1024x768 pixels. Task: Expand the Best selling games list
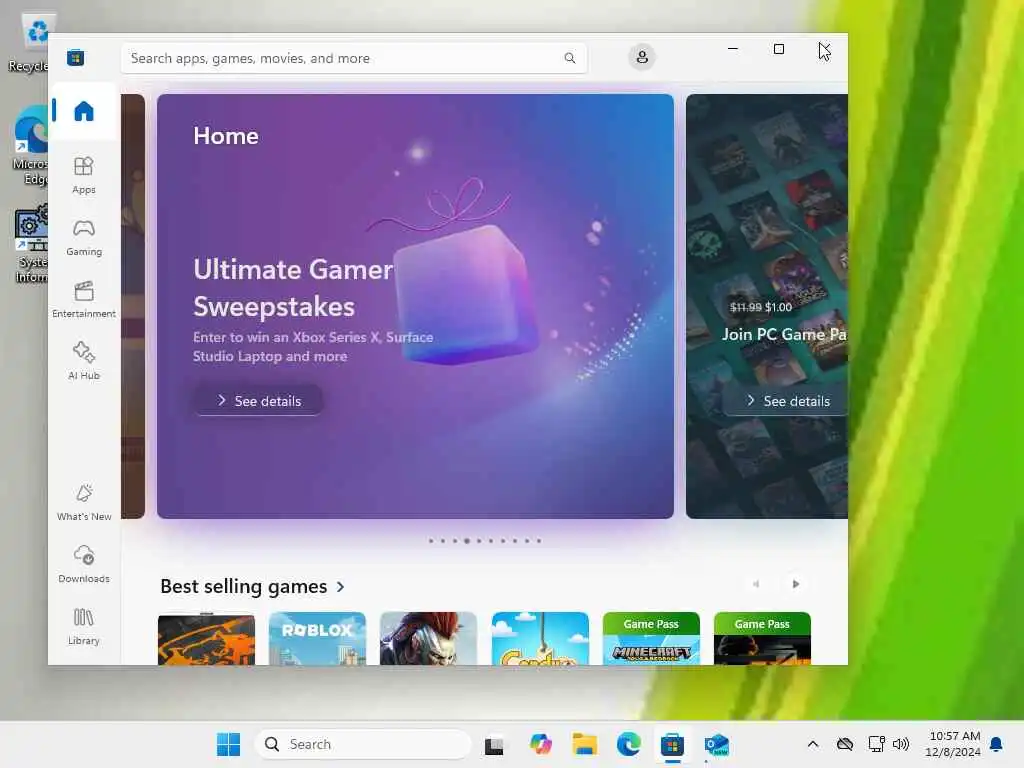pos(253,586)
